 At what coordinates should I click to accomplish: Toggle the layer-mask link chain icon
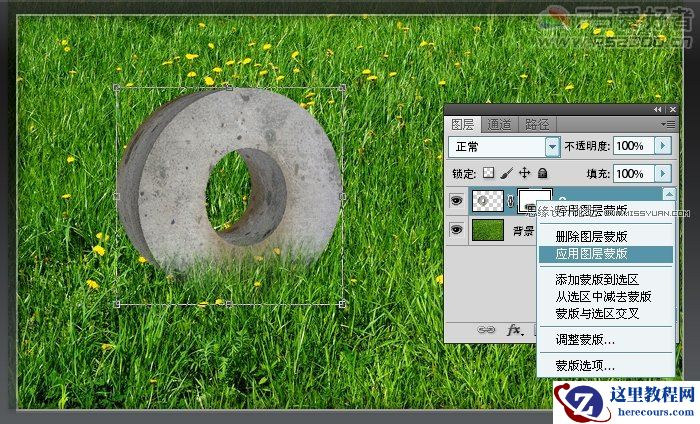[511, 202]
